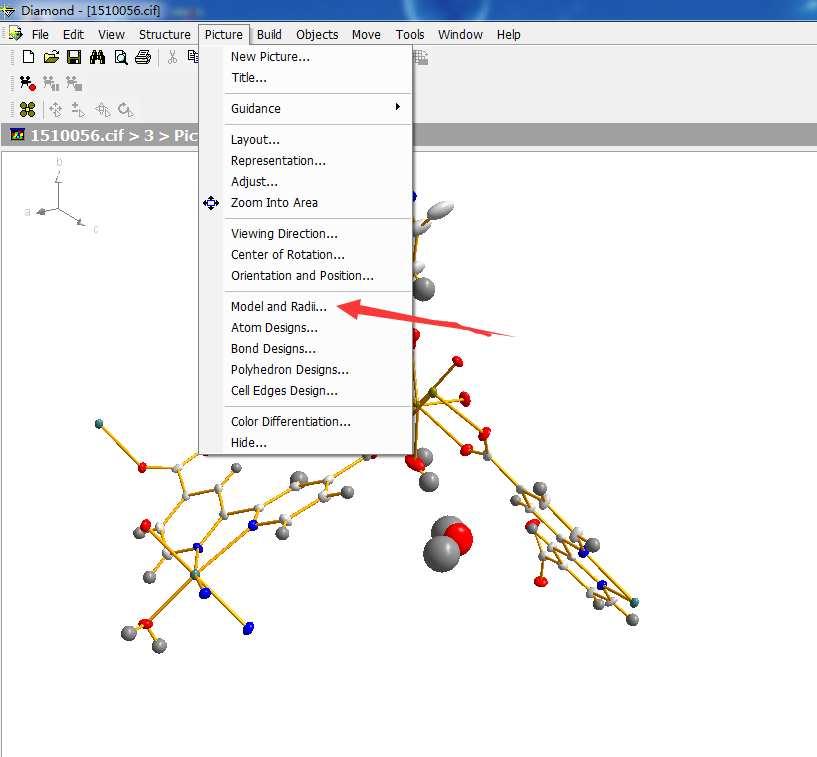
Task: Select Title... menu entry
Action: 305,78
